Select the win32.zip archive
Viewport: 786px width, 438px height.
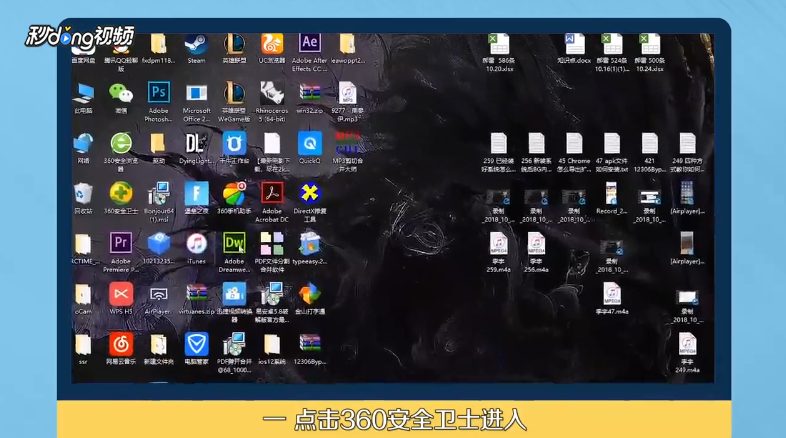[310, 93]
